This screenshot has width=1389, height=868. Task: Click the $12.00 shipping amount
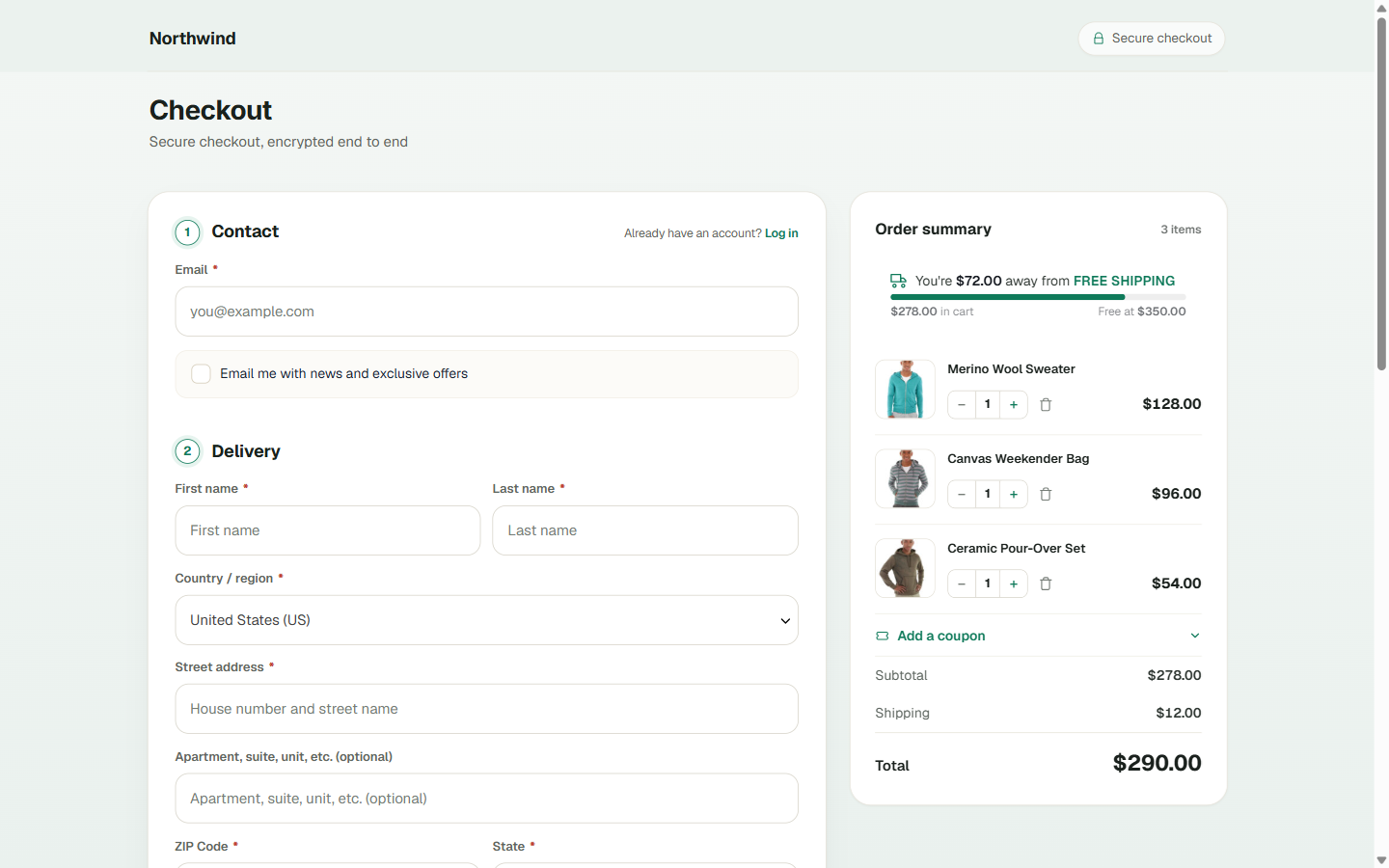click(1179, 714)
